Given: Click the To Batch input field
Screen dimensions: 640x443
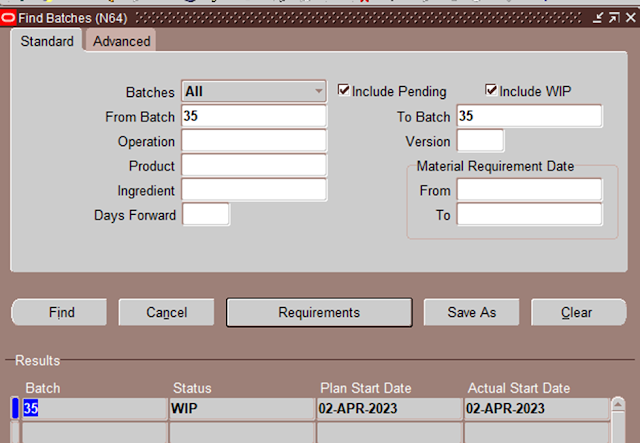Looking at the screenshot, I should 529,116.
